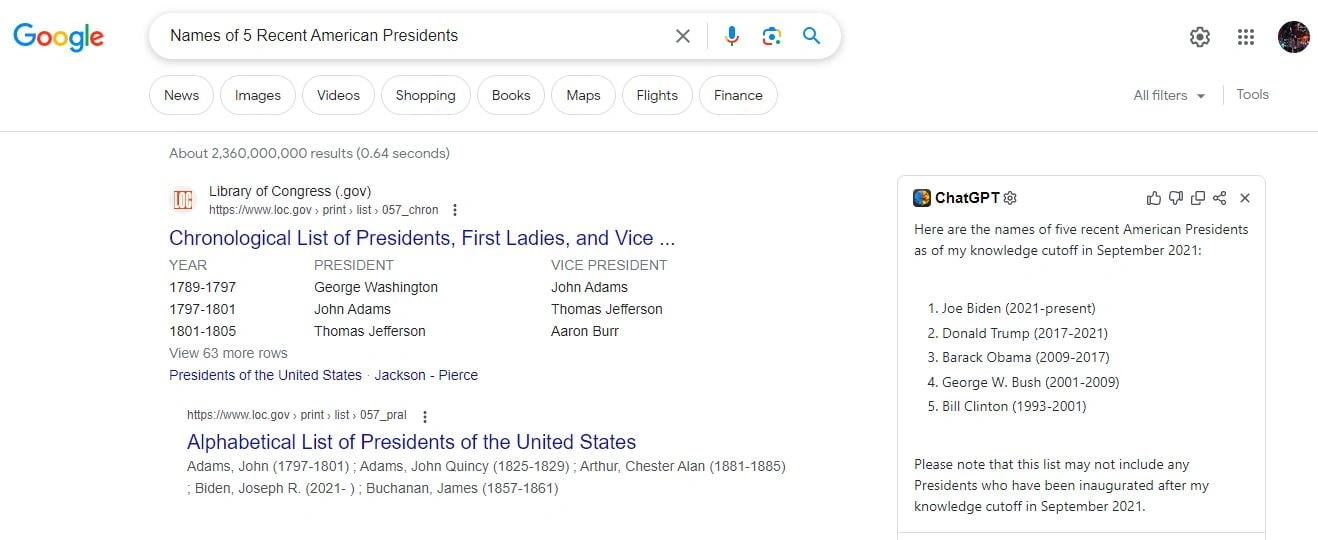The image size is (1318, 540).
Task: Click the Google account avatar
Action: click(1293, 37)
